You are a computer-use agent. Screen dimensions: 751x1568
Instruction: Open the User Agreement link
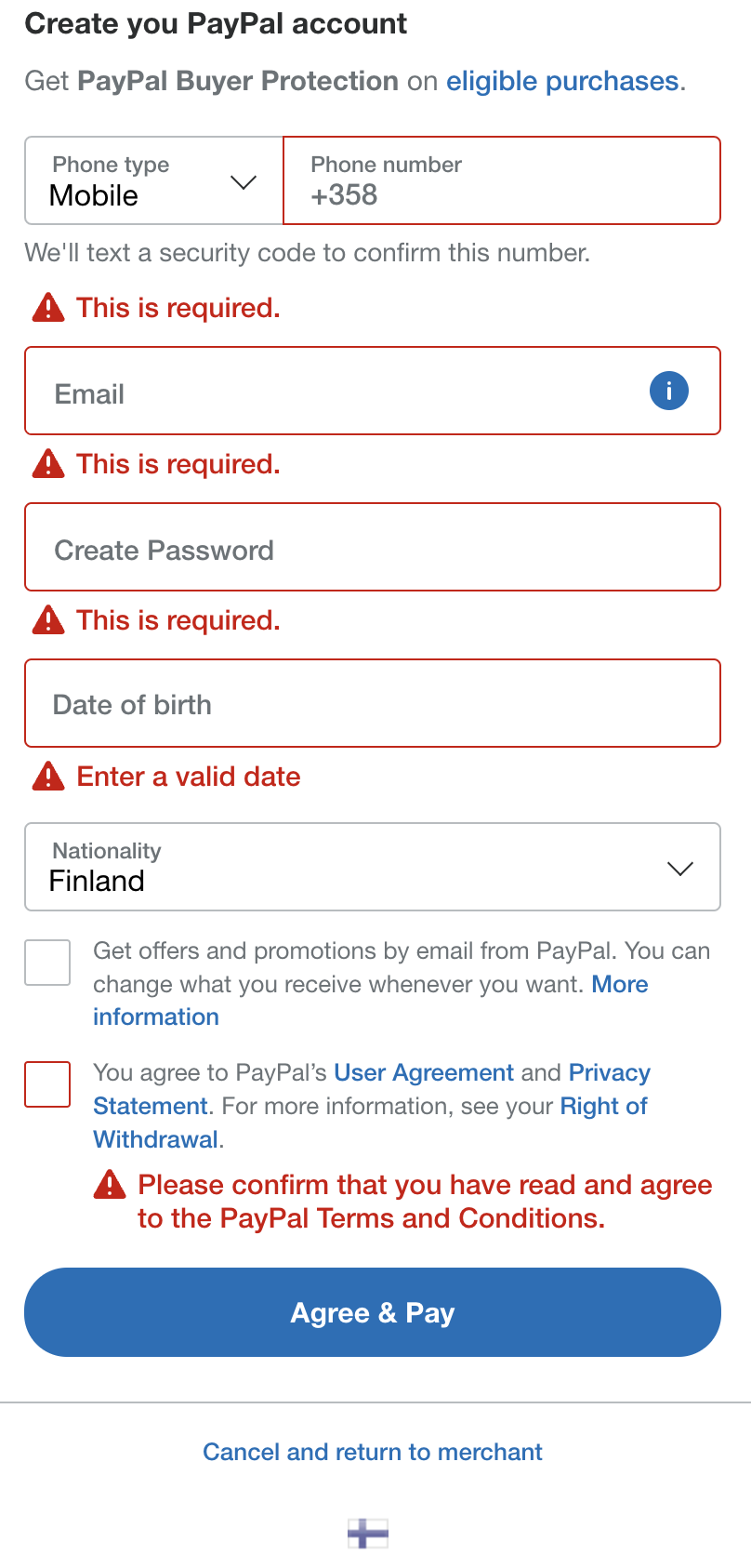click(x=424, y=1073)
